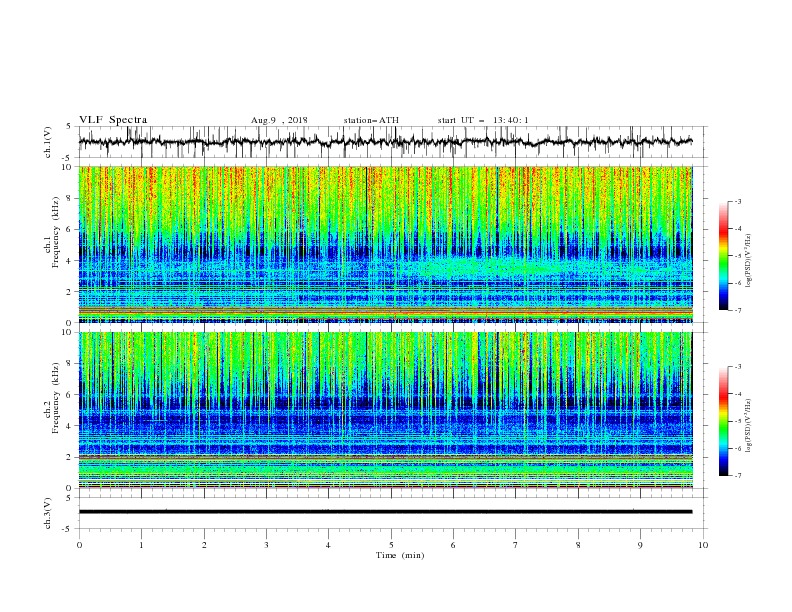Click the "ch.1(V)" axis label

click(x=48, y=142)
